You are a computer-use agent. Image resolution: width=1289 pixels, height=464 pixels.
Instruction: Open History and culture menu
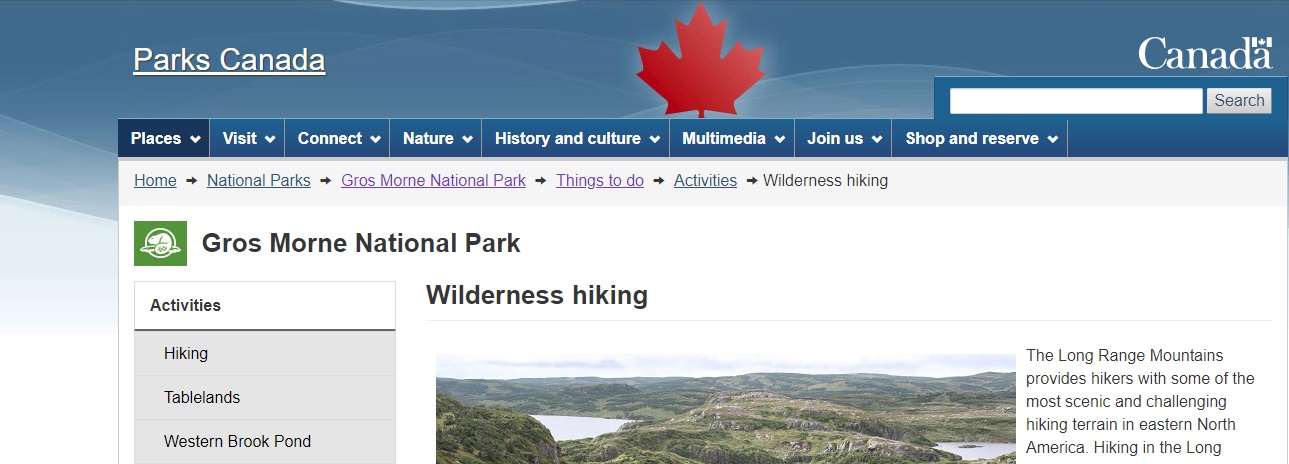(576, 139)
